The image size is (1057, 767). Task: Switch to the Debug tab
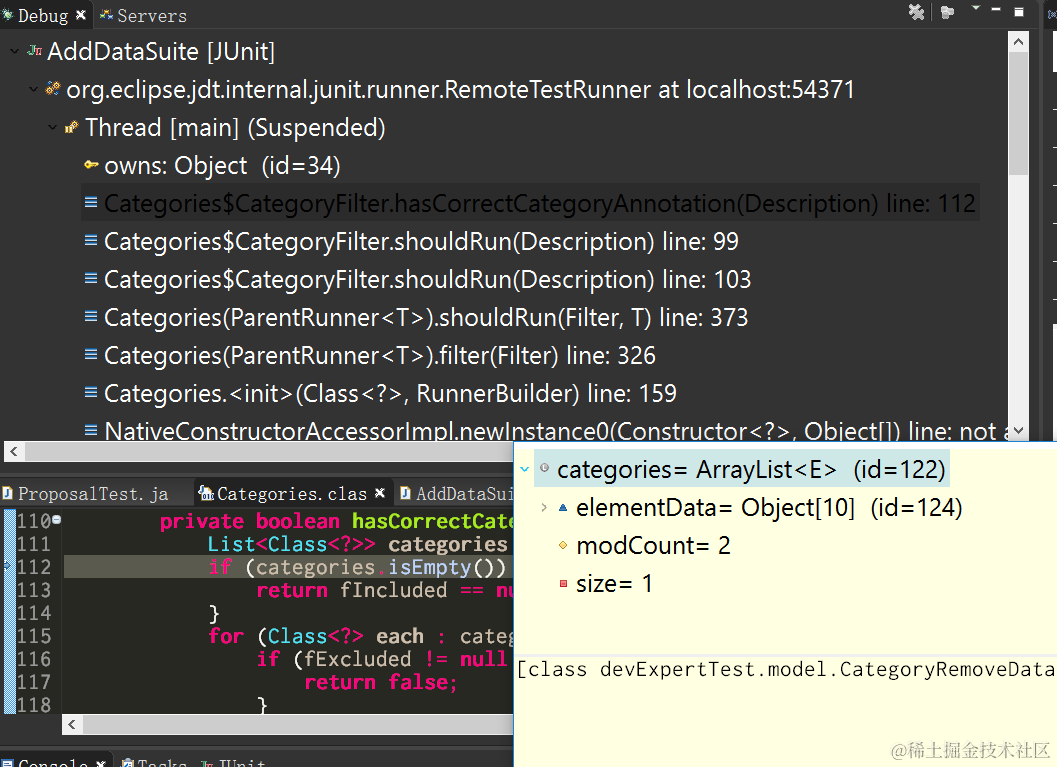42,15
